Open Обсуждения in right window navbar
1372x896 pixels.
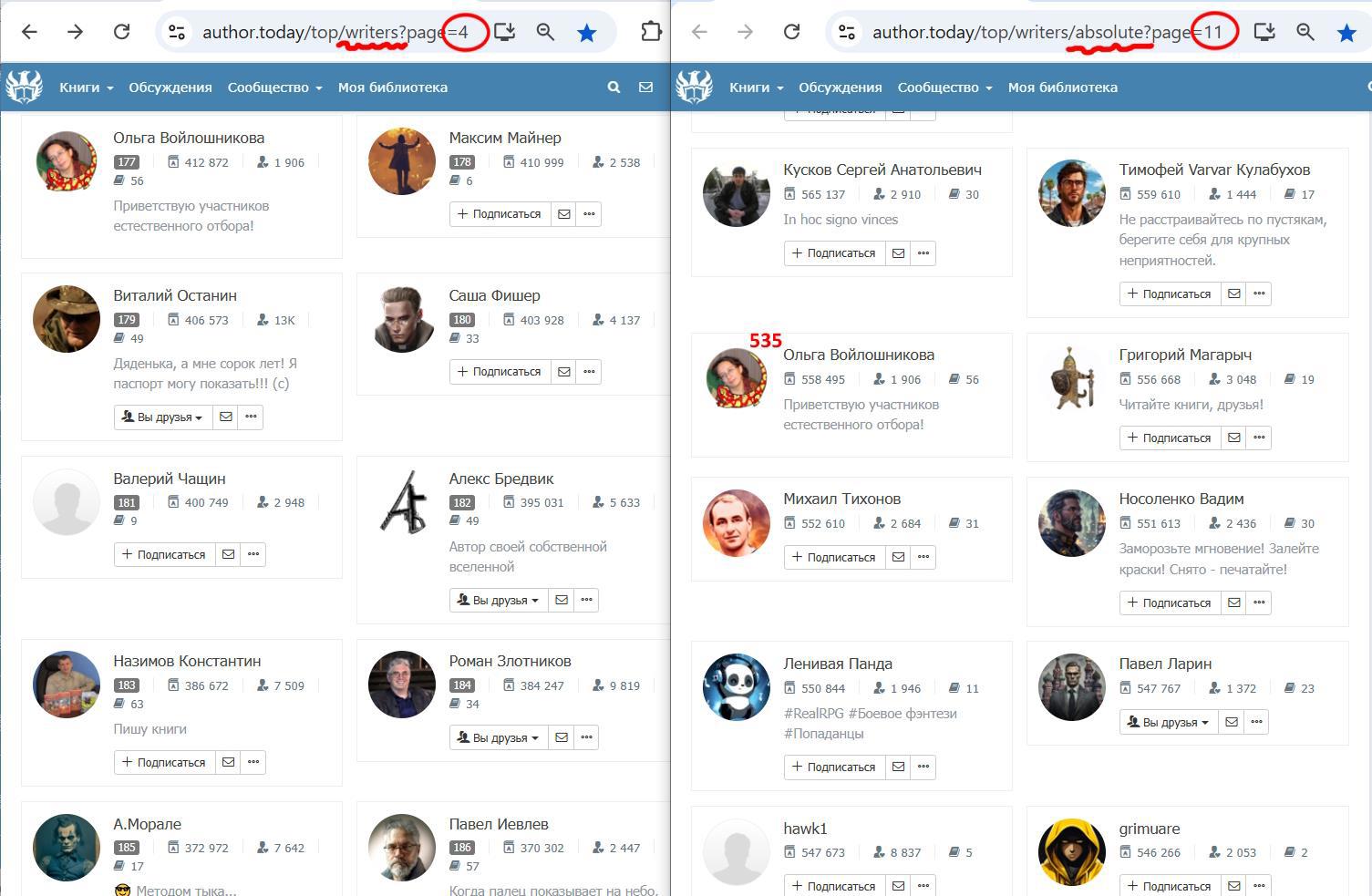click(x=841, y=88)
